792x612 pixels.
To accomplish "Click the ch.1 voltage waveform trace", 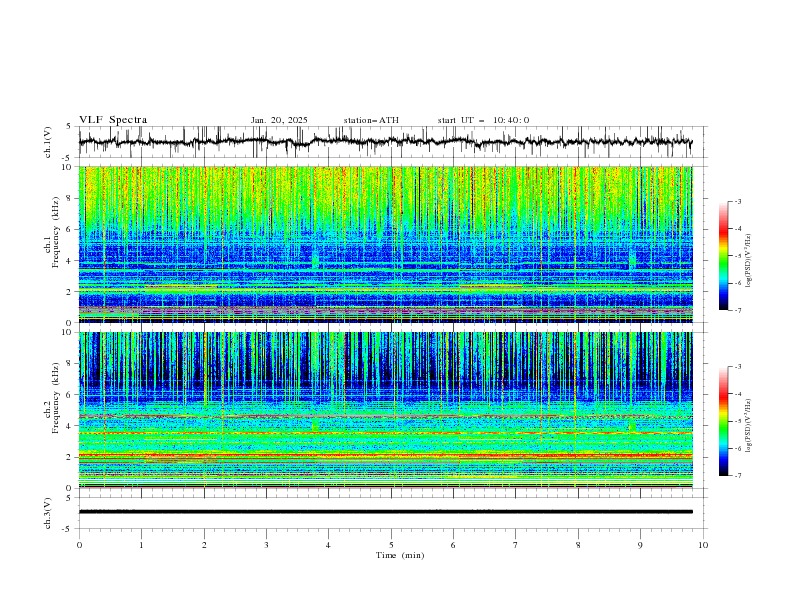I will click(385, 142).
